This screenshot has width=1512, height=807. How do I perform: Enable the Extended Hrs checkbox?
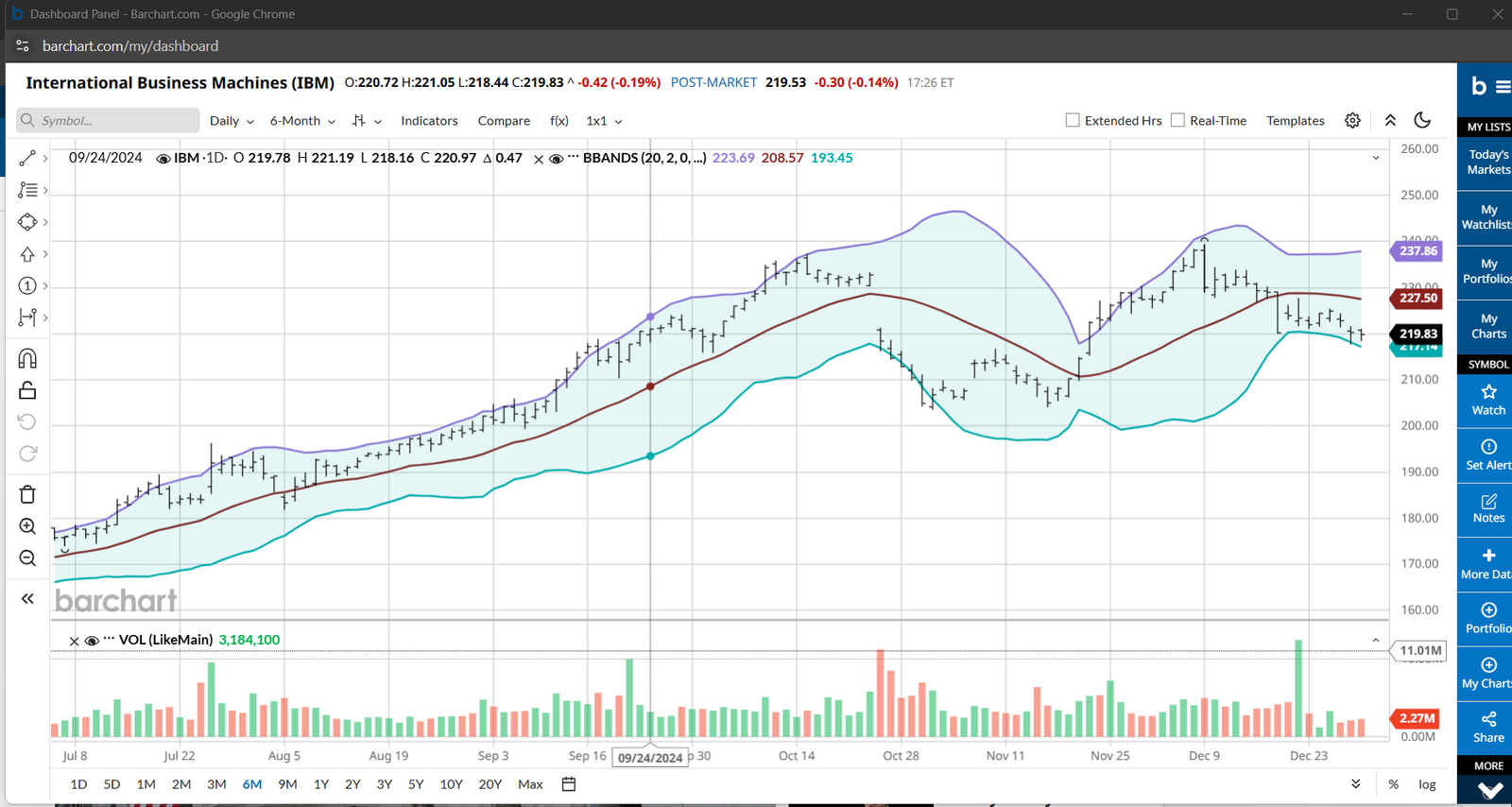pos(1073,120)
